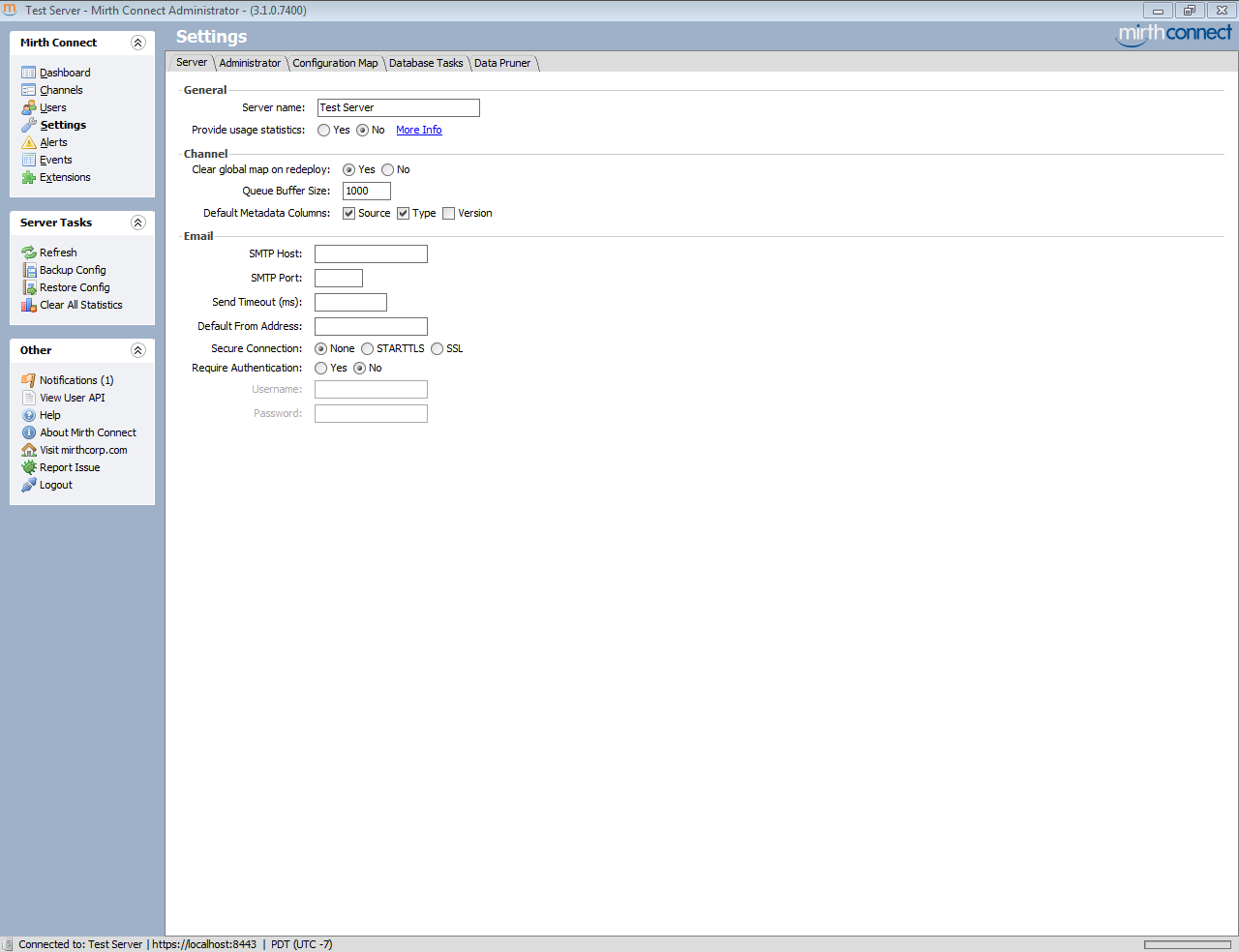
Task: Collapse the Mirth Connect panel
Action: (137, 43)
